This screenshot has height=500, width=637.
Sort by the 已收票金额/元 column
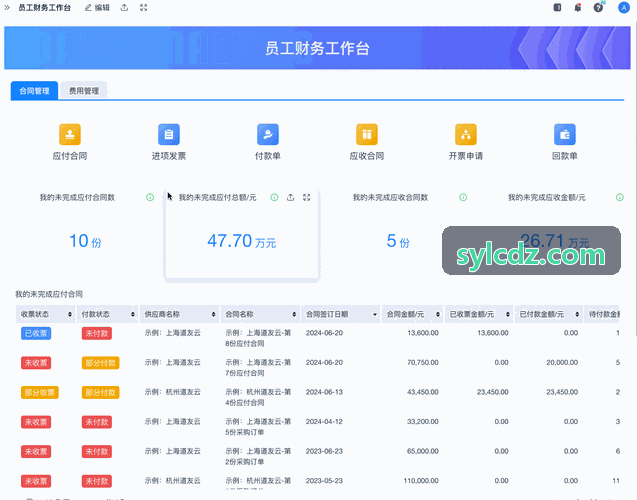click(x=507, y=314)
